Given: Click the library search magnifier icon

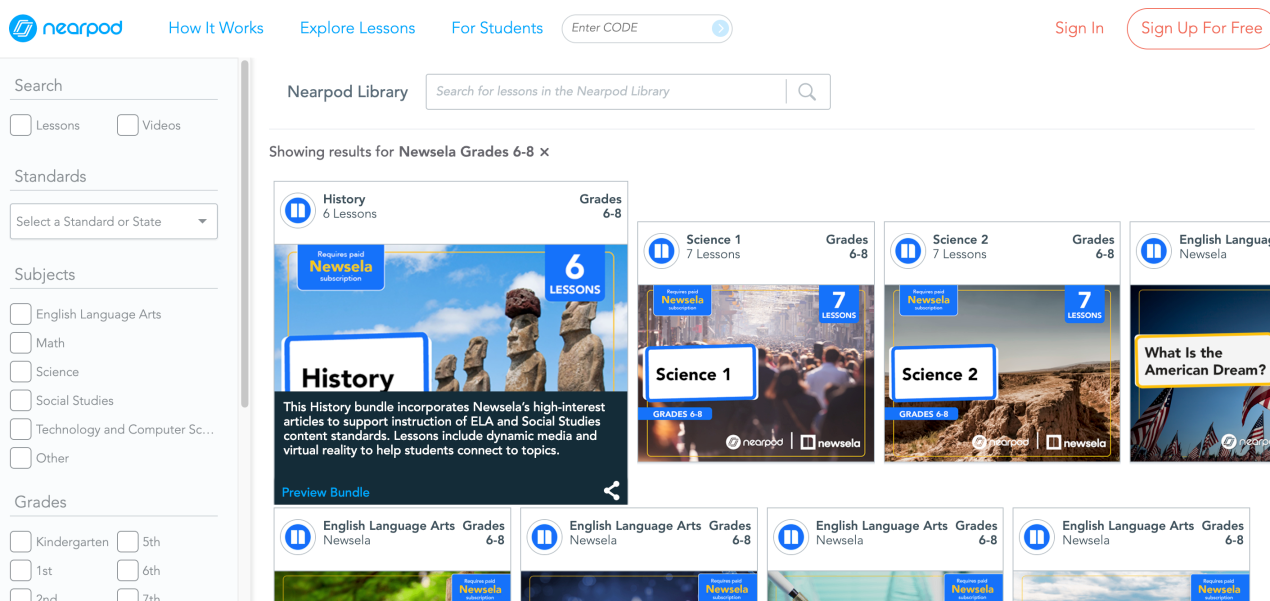Looking at the screenshot, I should coord(807,92).
